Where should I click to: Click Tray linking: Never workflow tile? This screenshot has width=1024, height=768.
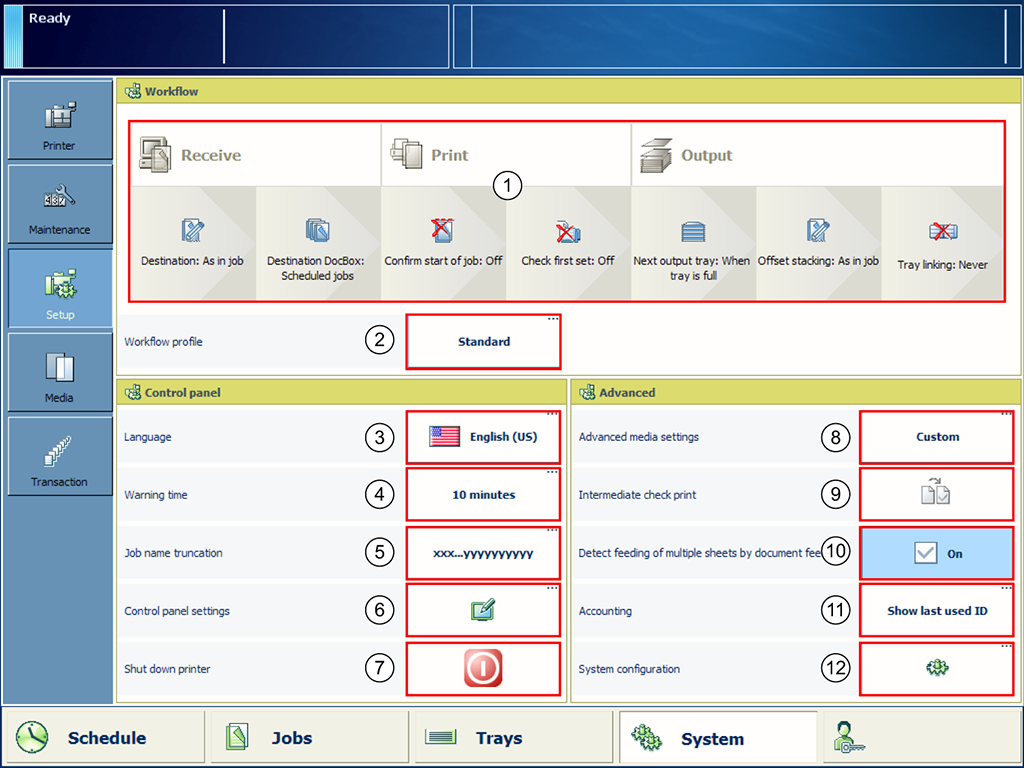[x=942, y=242]
